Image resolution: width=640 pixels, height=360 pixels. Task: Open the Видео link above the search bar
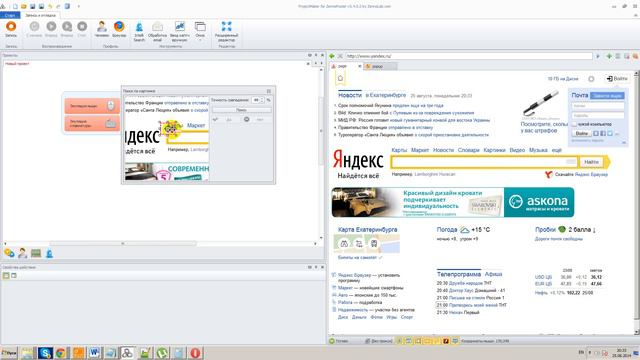[x=517, y=150]
